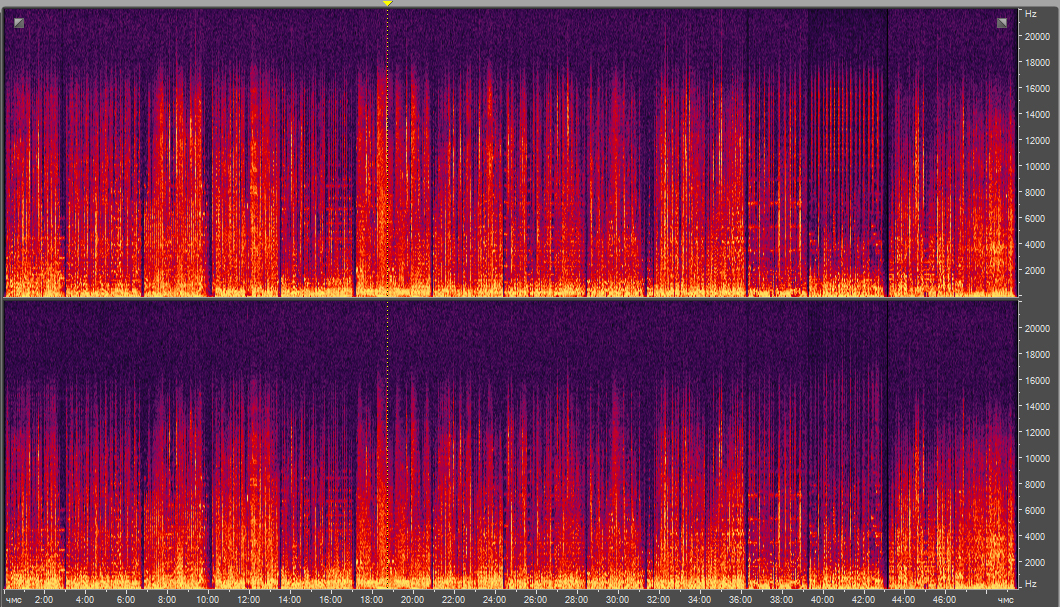Click the left 'чмс' time format label
Screen dimensions: 1060x607
tap(13, 600)
